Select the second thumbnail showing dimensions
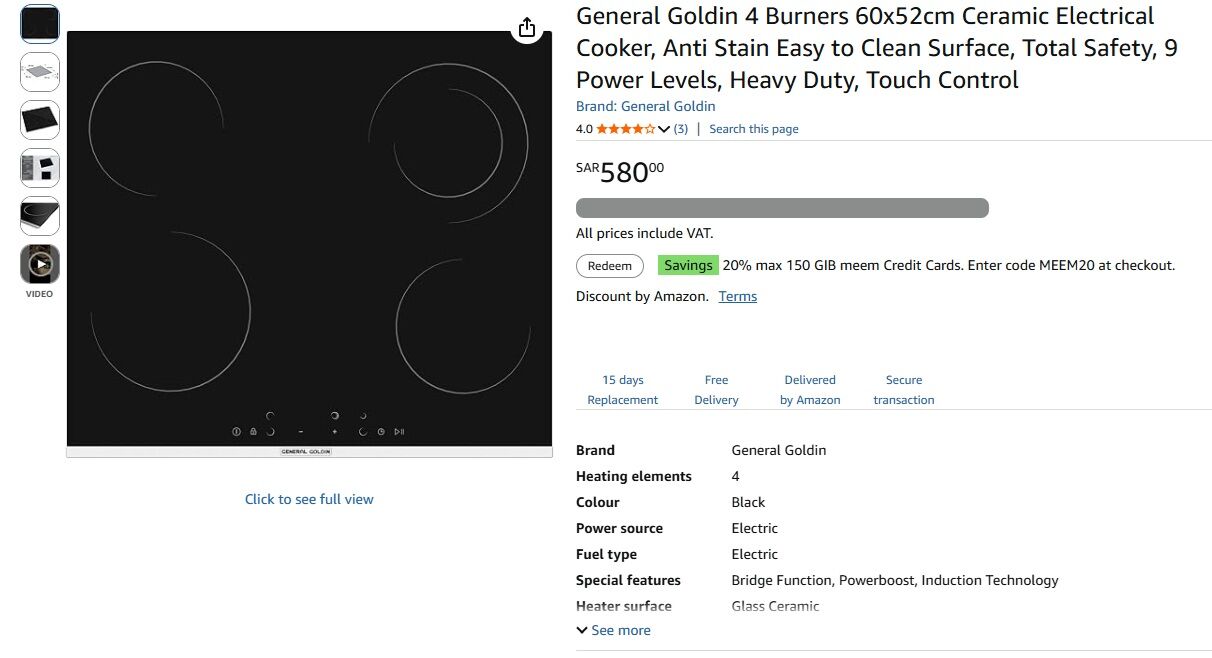This screenshot has height=658, width=1212. coord(40,72)
